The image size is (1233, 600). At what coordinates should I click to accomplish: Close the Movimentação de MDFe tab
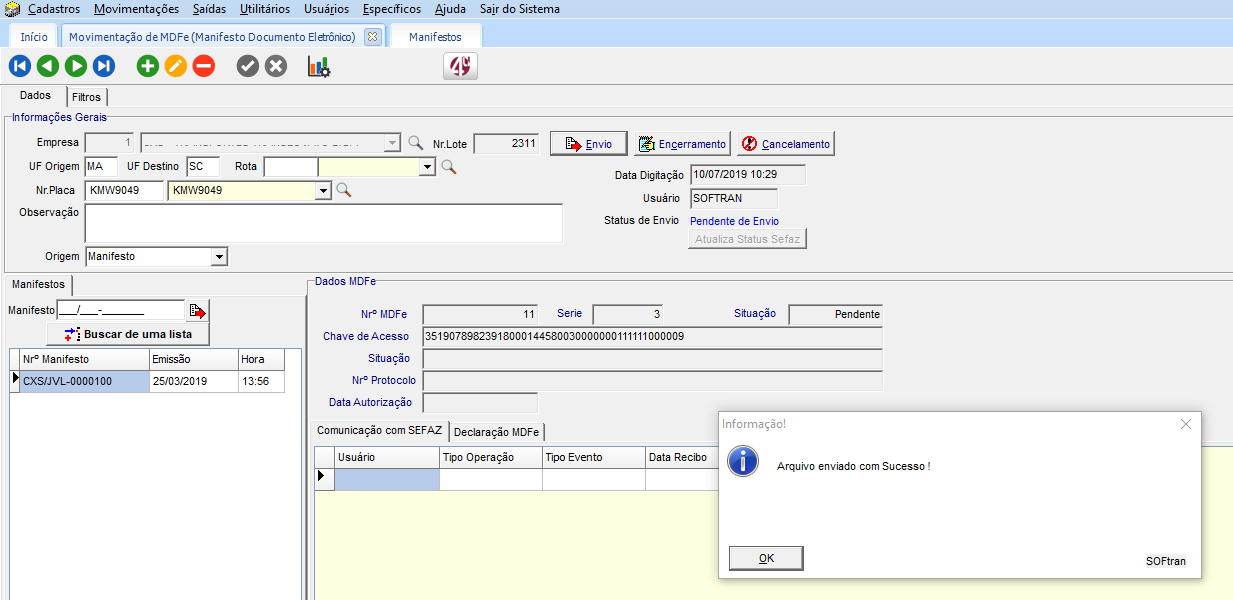[x=372, y=36]
